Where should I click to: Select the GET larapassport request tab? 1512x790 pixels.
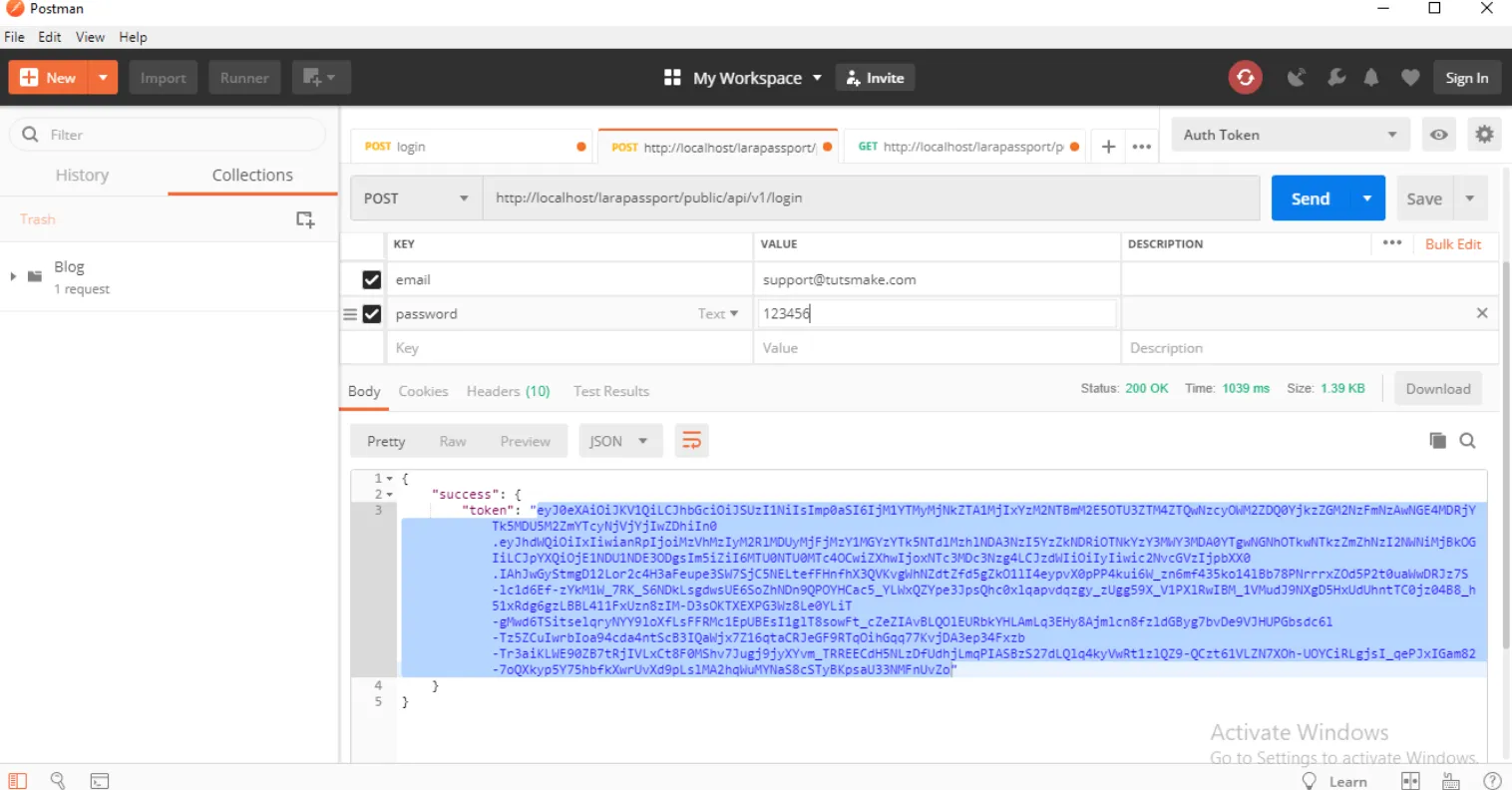tap(964, 147)
